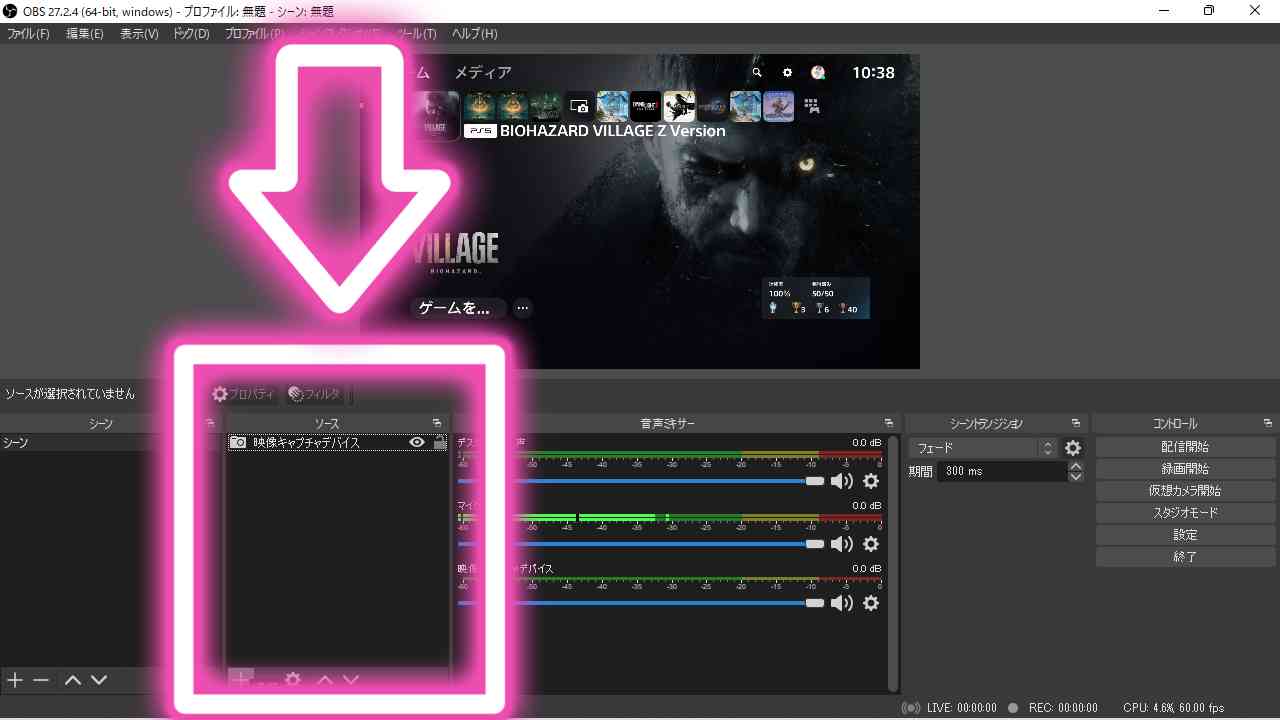Undock the ソース panel with its pop-out icon
This screenshot has width=1280, height=720.
(437, 423)
